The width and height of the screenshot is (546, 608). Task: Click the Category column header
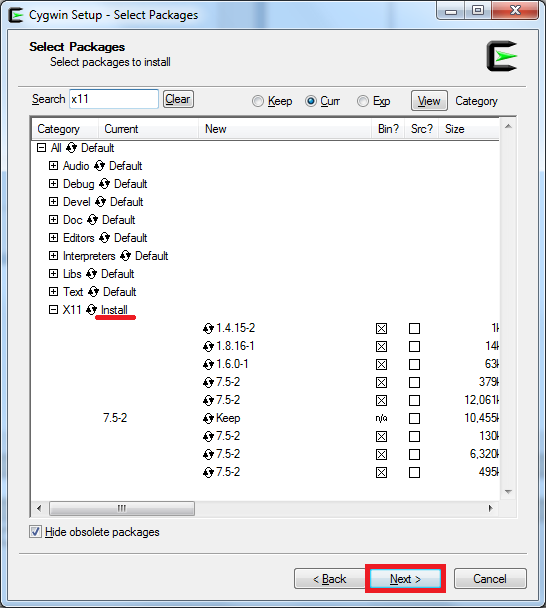[x=65, y=129]
